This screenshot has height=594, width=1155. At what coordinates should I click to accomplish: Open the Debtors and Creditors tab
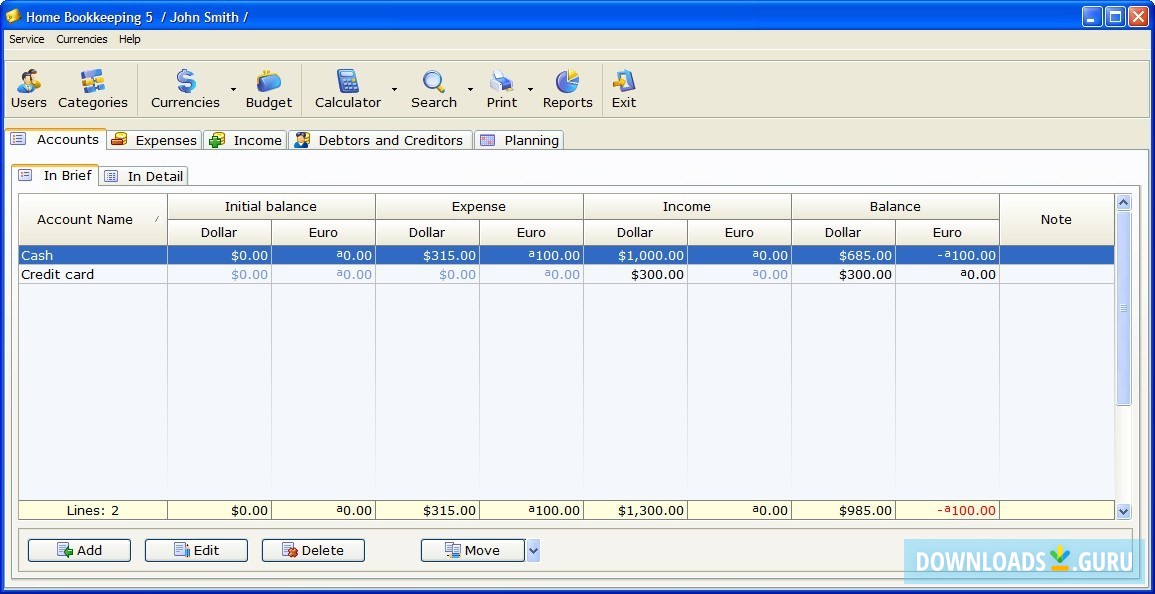pos(380,140)
